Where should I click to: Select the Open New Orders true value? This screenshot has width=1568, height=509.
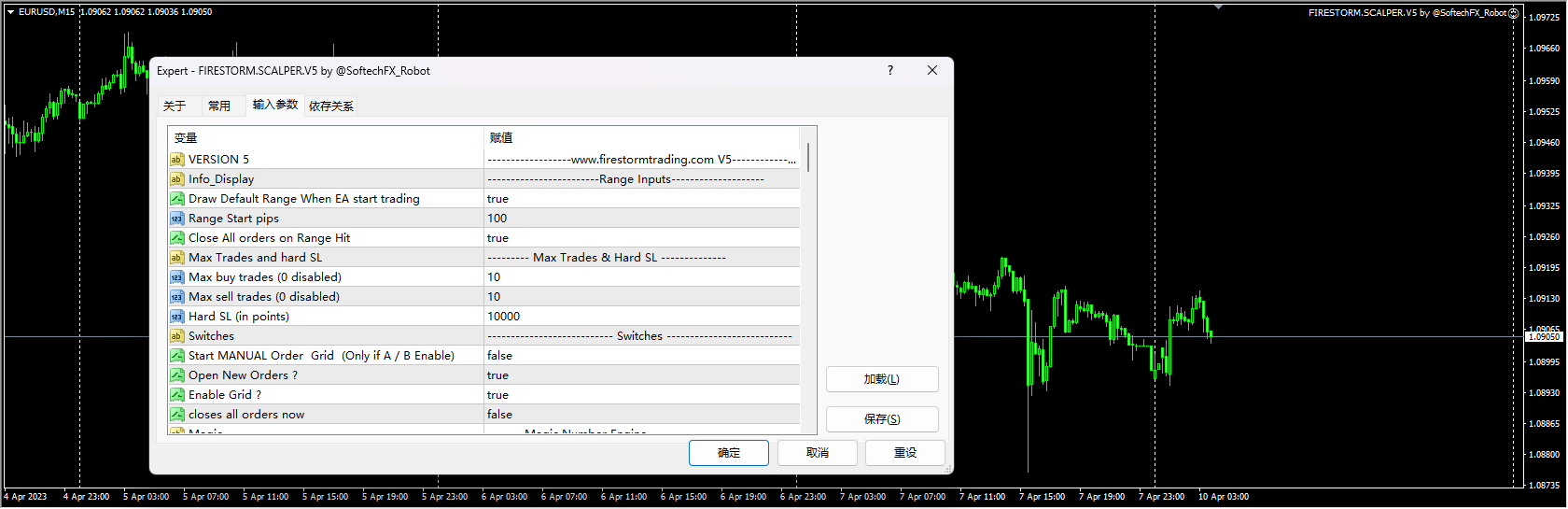pyautogui.click(x=642, y=375)
